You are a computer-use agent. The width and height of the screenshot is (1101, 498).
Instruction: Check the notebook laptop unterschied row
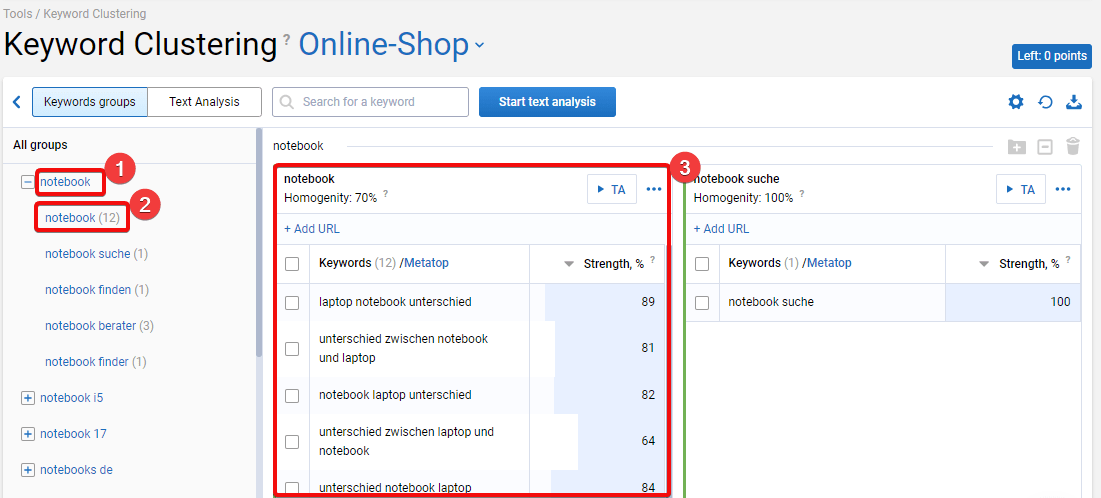point(292,395)
